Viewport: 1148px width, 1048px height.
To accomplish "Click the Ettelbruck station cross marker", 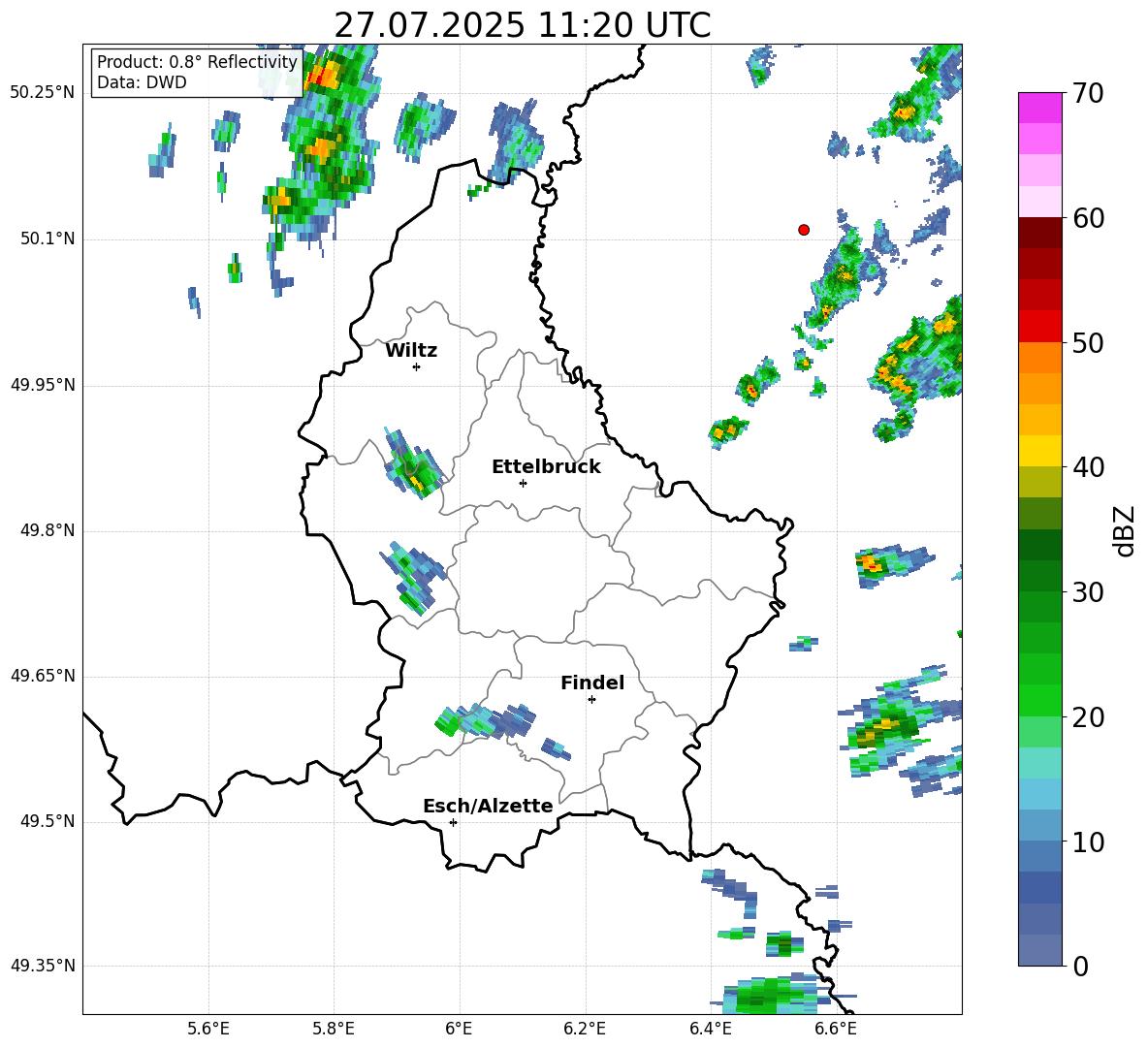I will tap(523, 483).
